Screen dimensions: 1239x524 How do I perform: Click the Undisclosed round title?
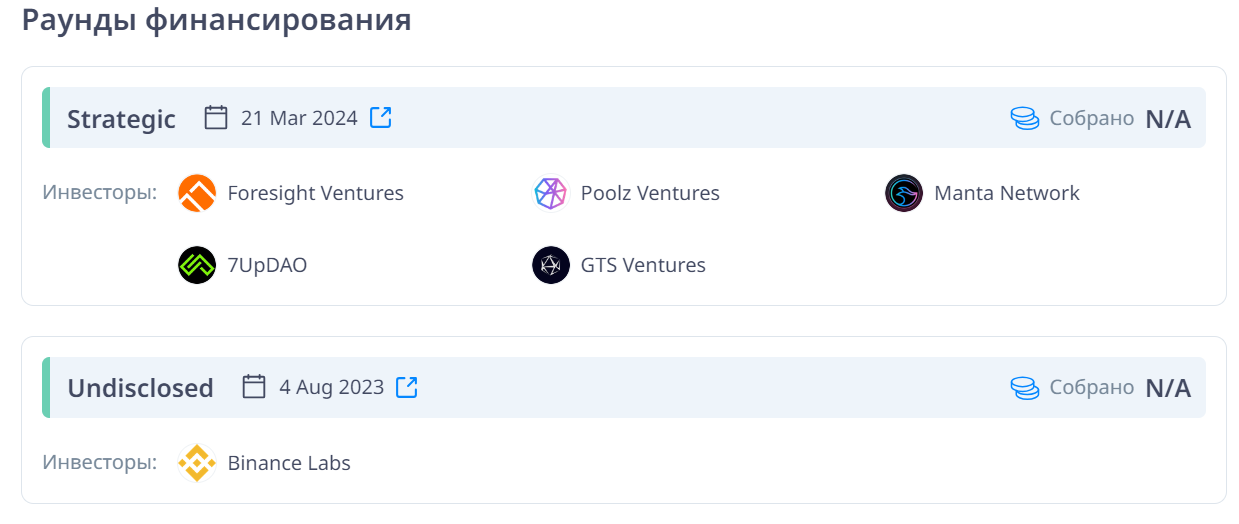click(140, 388)
